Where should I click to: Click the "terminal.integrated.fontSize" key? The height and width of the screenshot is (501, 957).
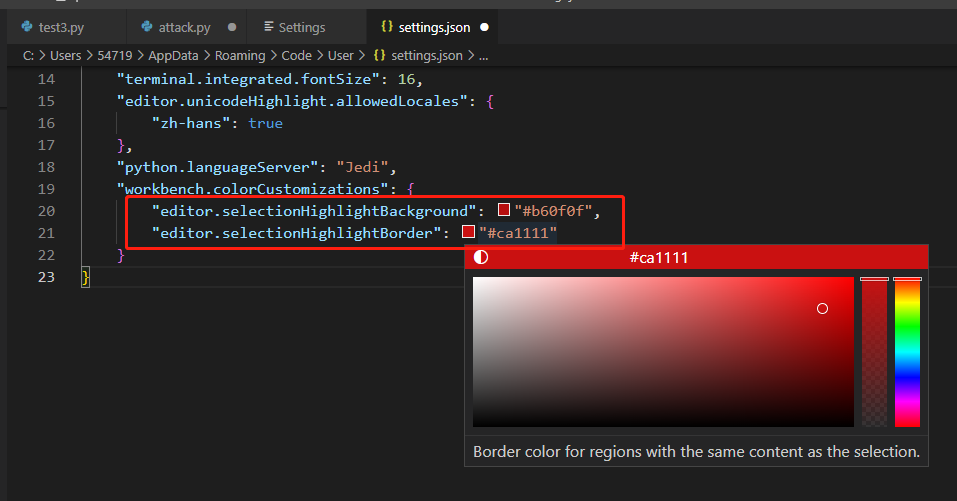(x=248, y=79)
